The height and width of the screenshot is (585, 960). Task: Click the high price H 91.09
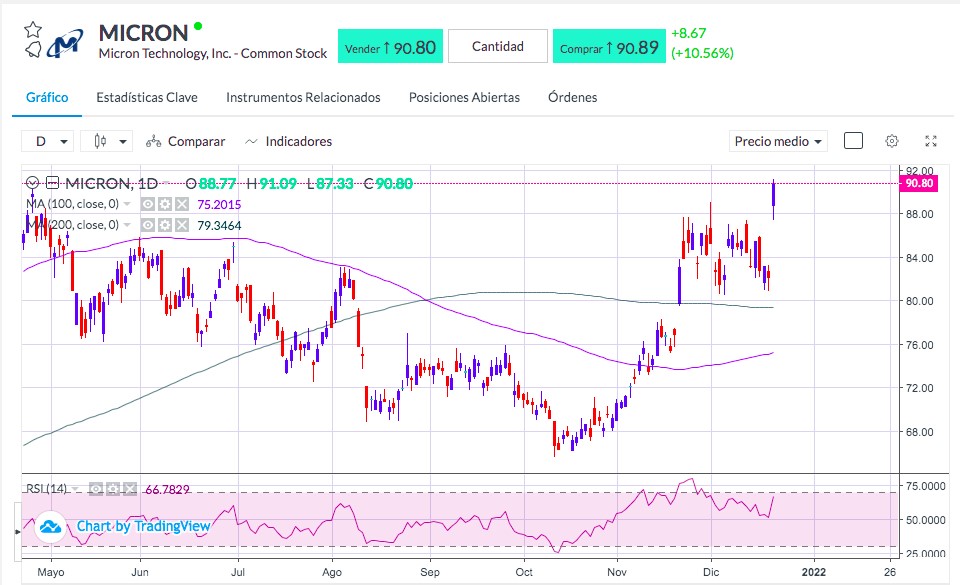click(271, 183)
